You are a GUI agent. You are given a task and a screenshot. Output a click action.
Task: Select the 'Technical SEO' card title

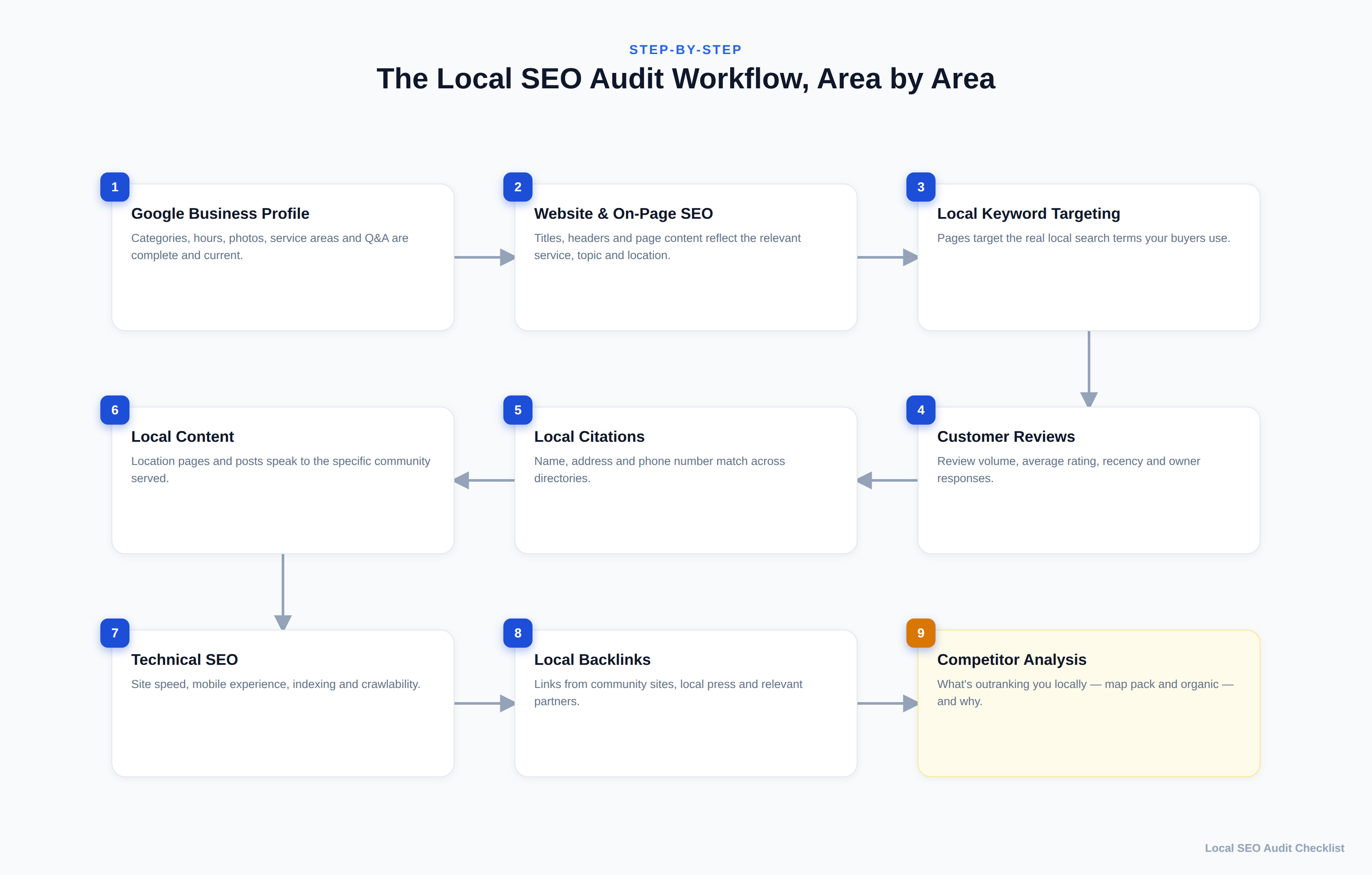184,659
